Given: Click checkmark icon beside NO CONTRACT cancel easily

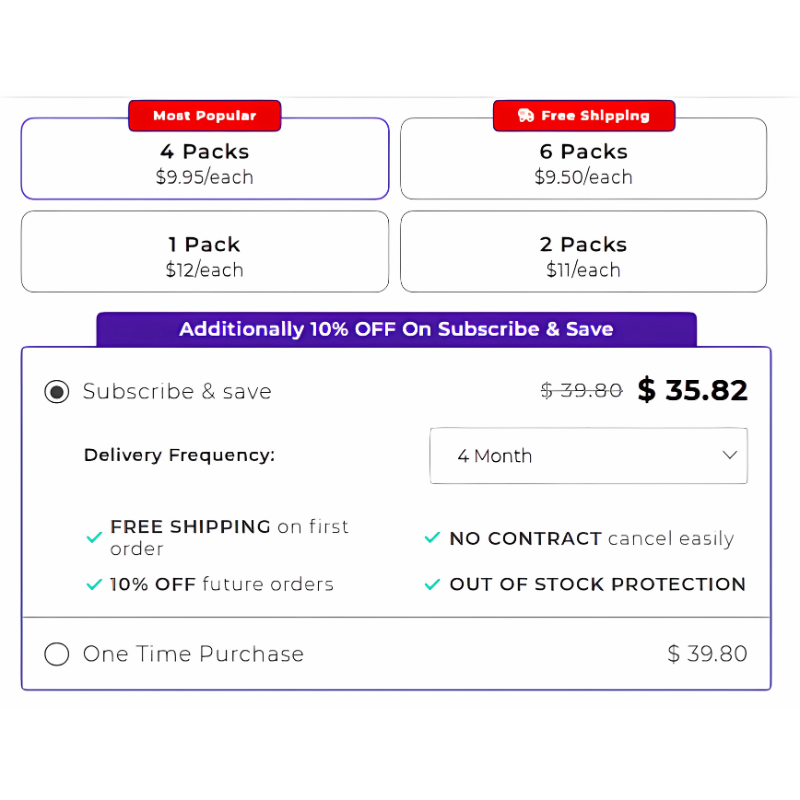Looking at the screenshot, I should point(432,537).
